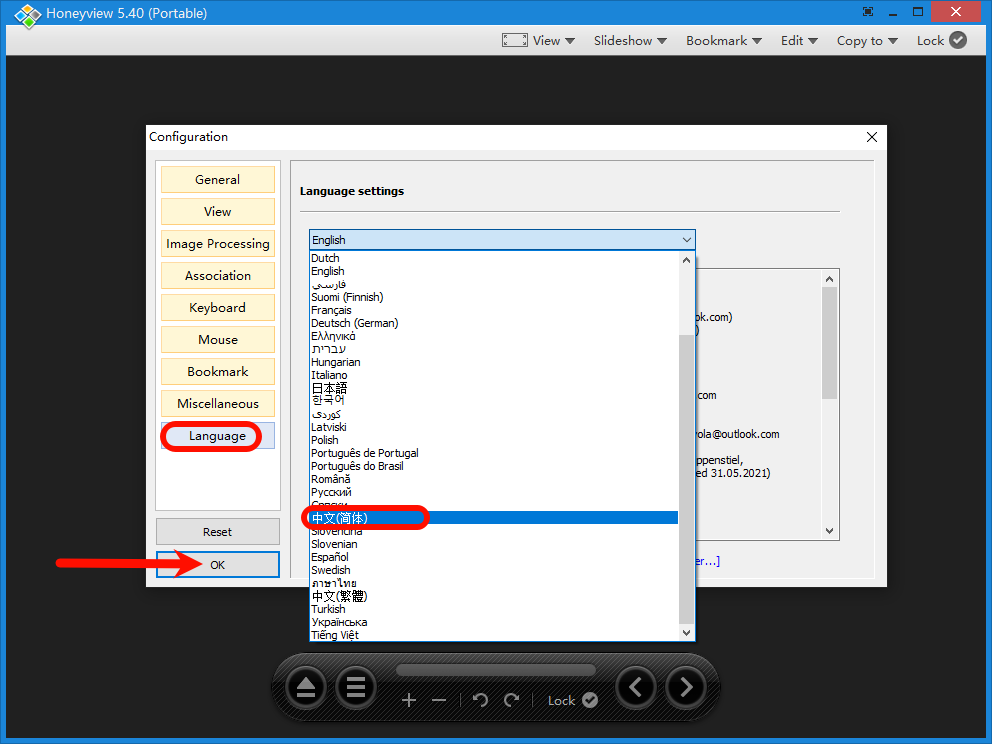The width and height of the screenshot is (992, 744).
Task: Open the General configuration tab
Action: [x=218, y=180]
